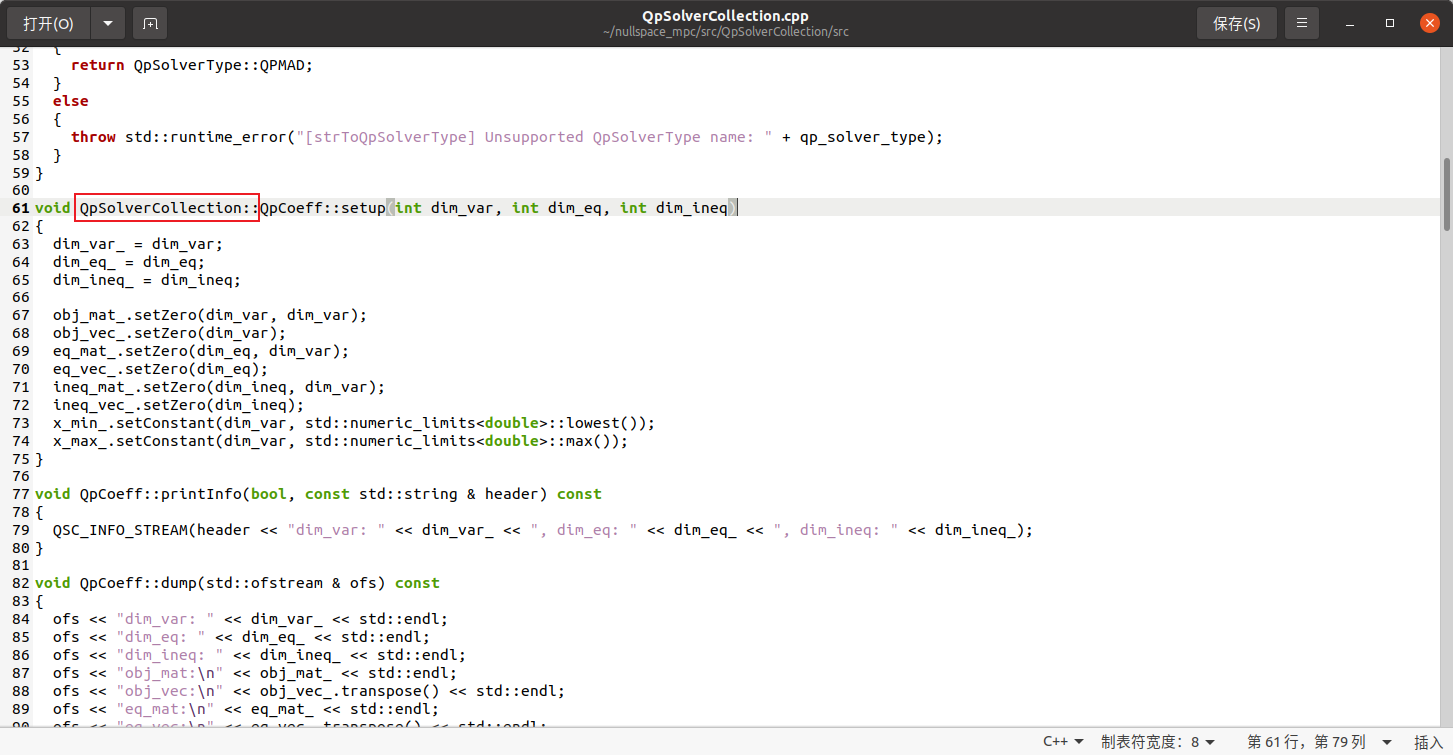Click 'dim_ineq_ = dim_ineq;' on line 65

[x=147, y=280]
